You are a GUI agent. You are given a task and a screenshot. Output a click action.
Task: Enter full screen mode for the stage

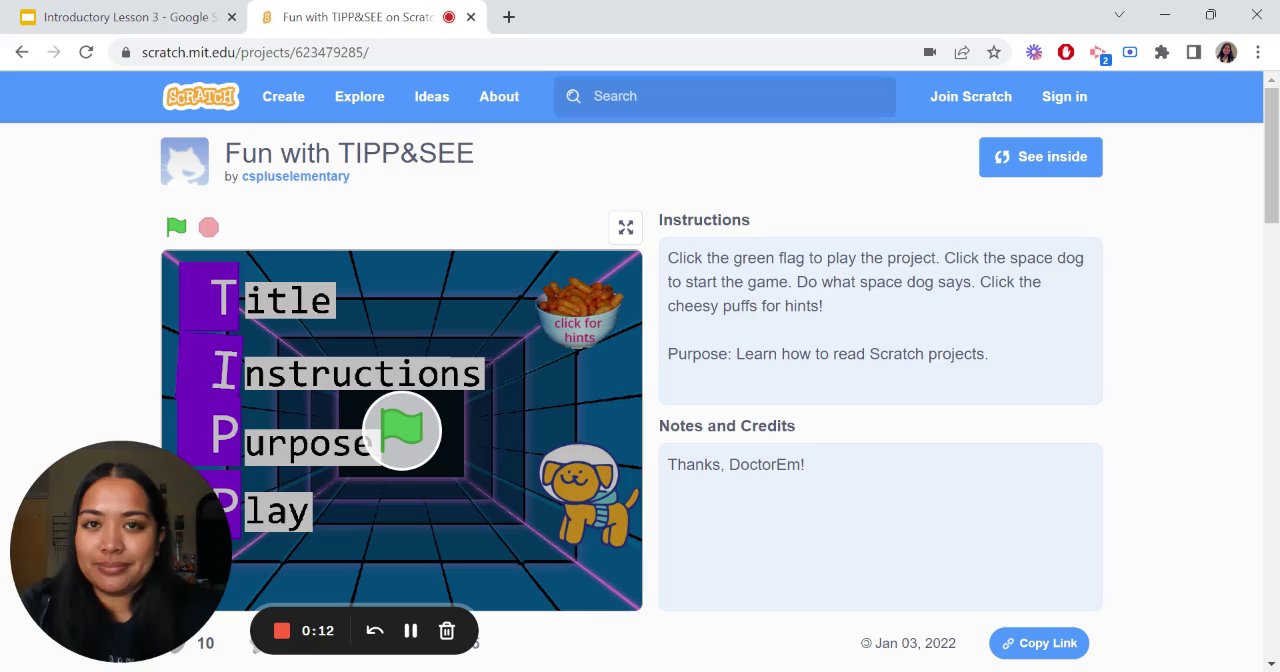pyautogui.click(x=626, y=228)
